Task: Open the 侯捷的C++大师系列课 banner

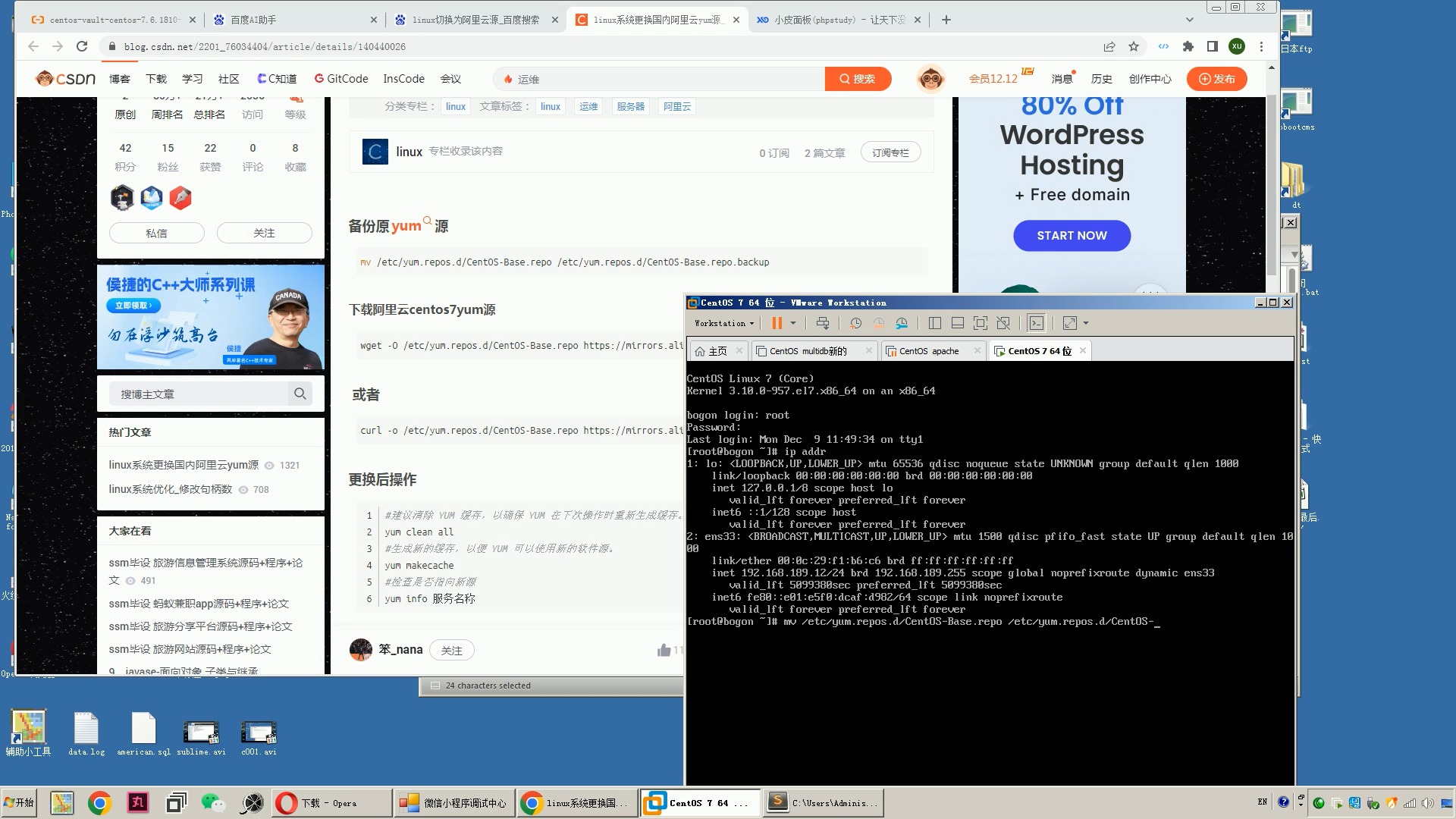Action: 211,317
